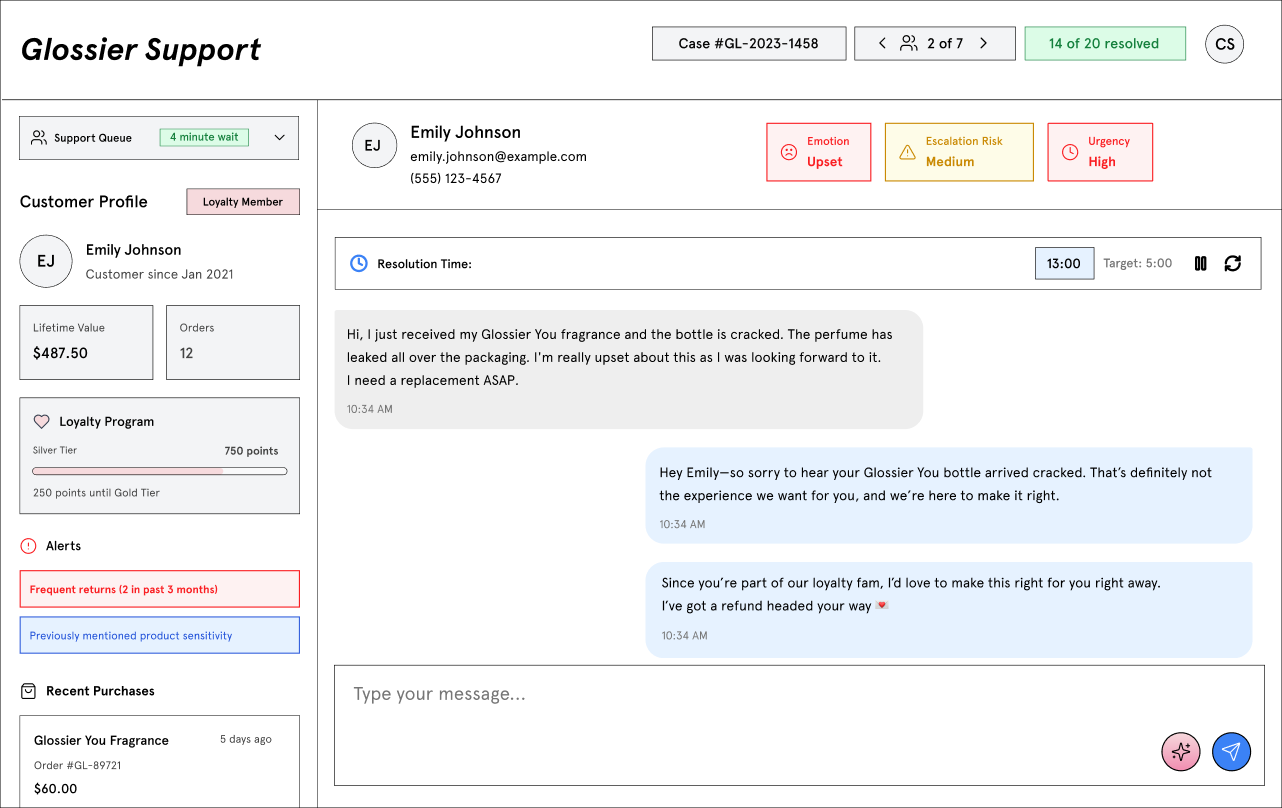
Task: Open the Previously mentioned product sensitivity alert
Action: (160, 635)
